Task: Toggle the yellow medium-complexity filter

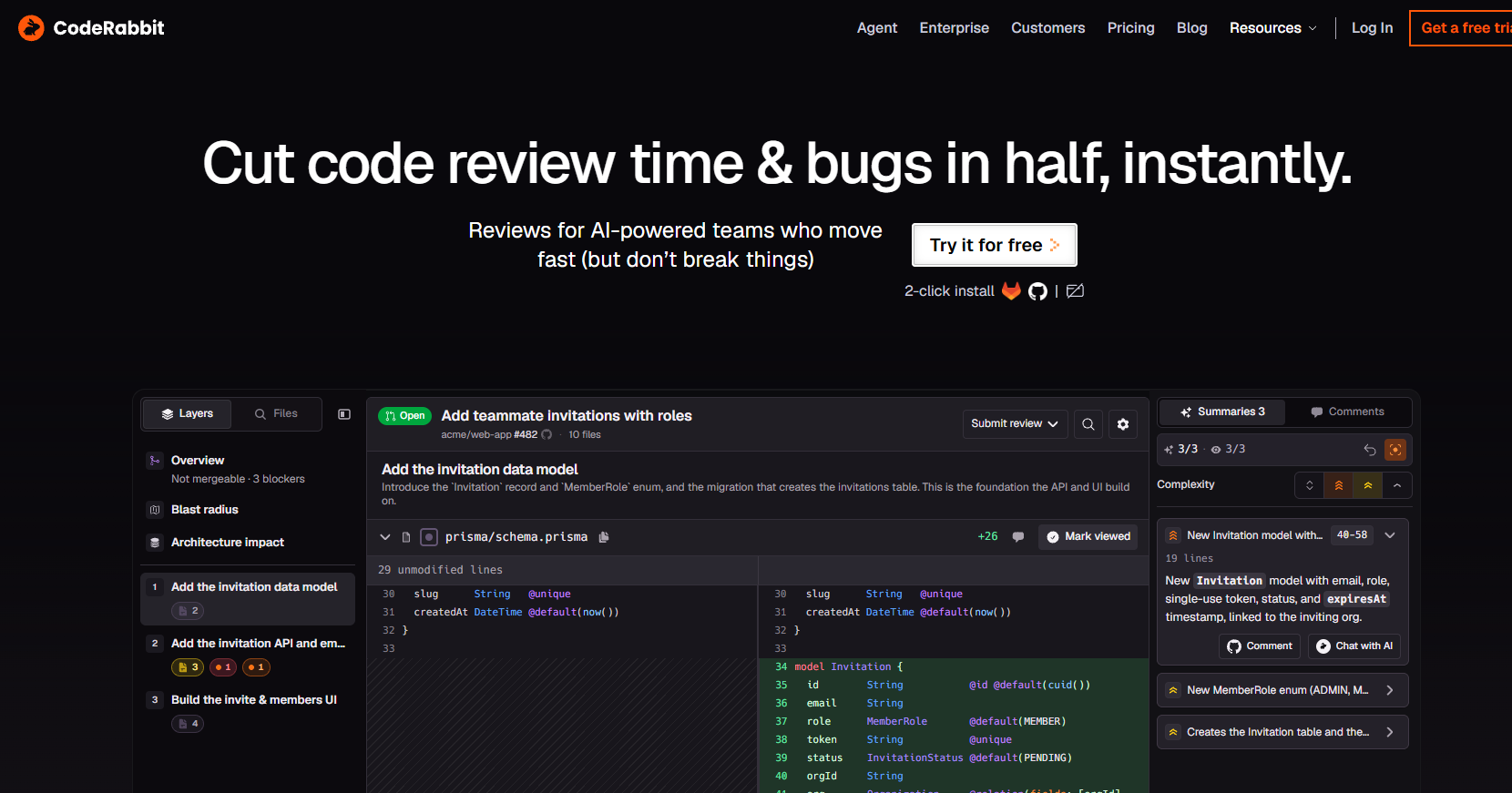Action: (1368, 485)
